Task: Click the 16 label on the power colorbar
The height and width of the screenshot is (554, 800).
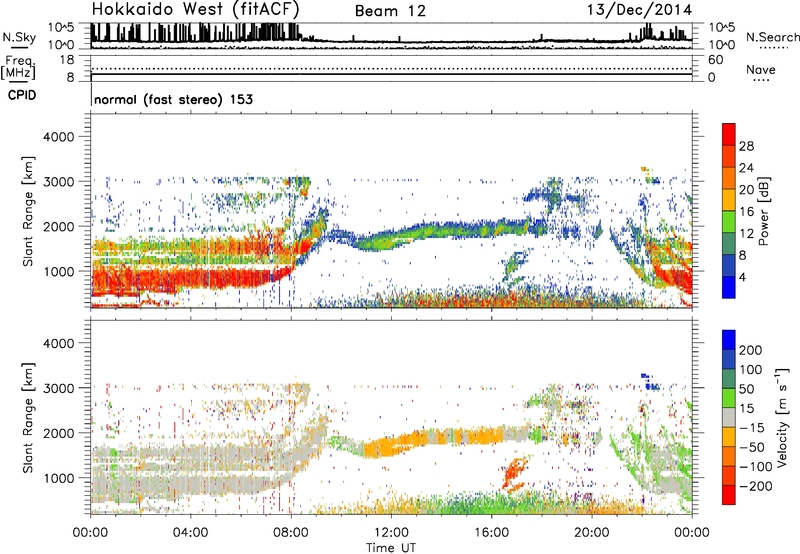Action: click(x=746, y=212)
